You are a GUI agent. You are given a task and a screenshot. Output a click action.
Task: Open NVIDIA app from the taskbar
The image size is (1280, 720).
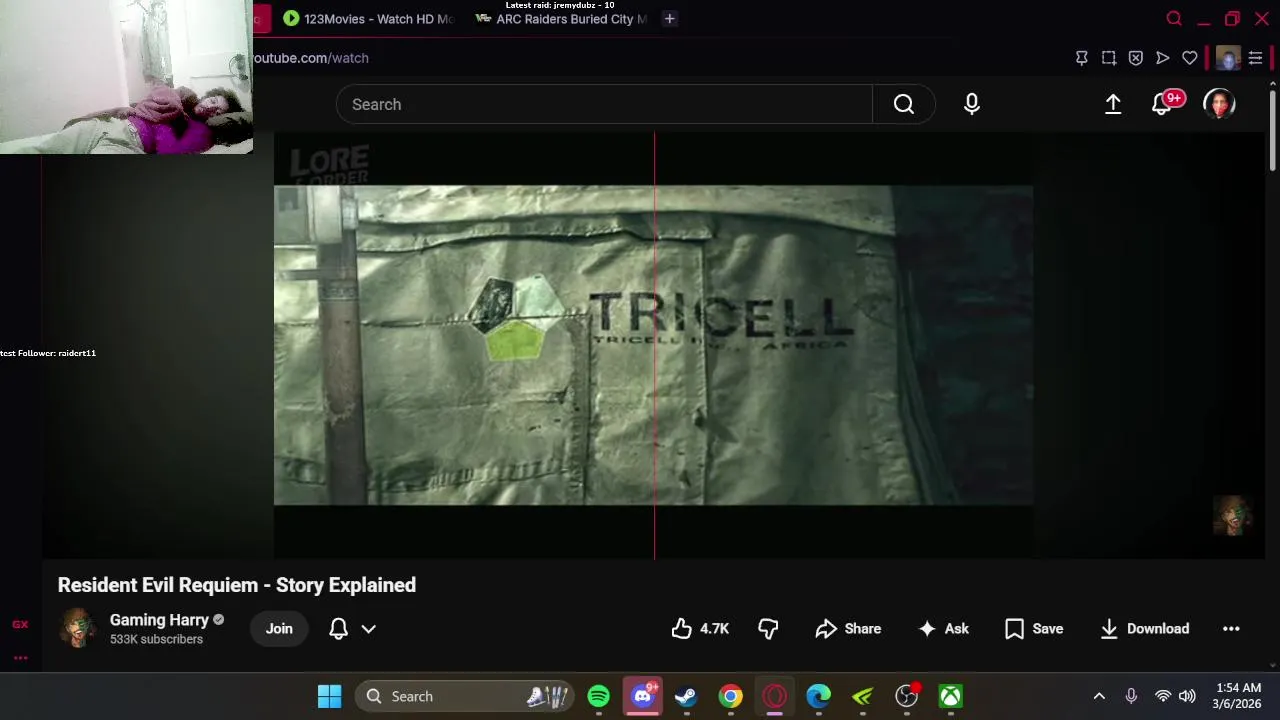coord(863,696)
